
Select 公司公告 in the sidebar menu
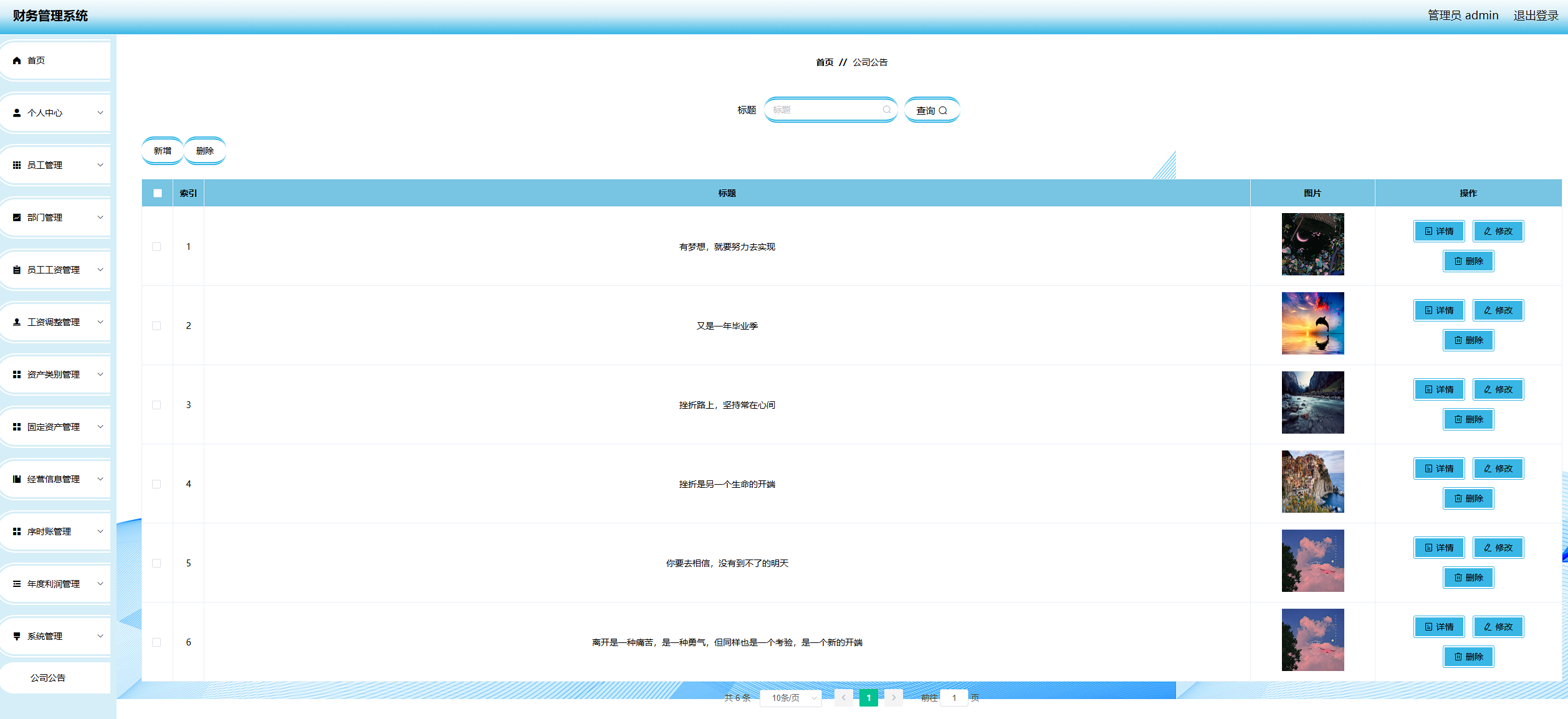(x=48, y=678)
